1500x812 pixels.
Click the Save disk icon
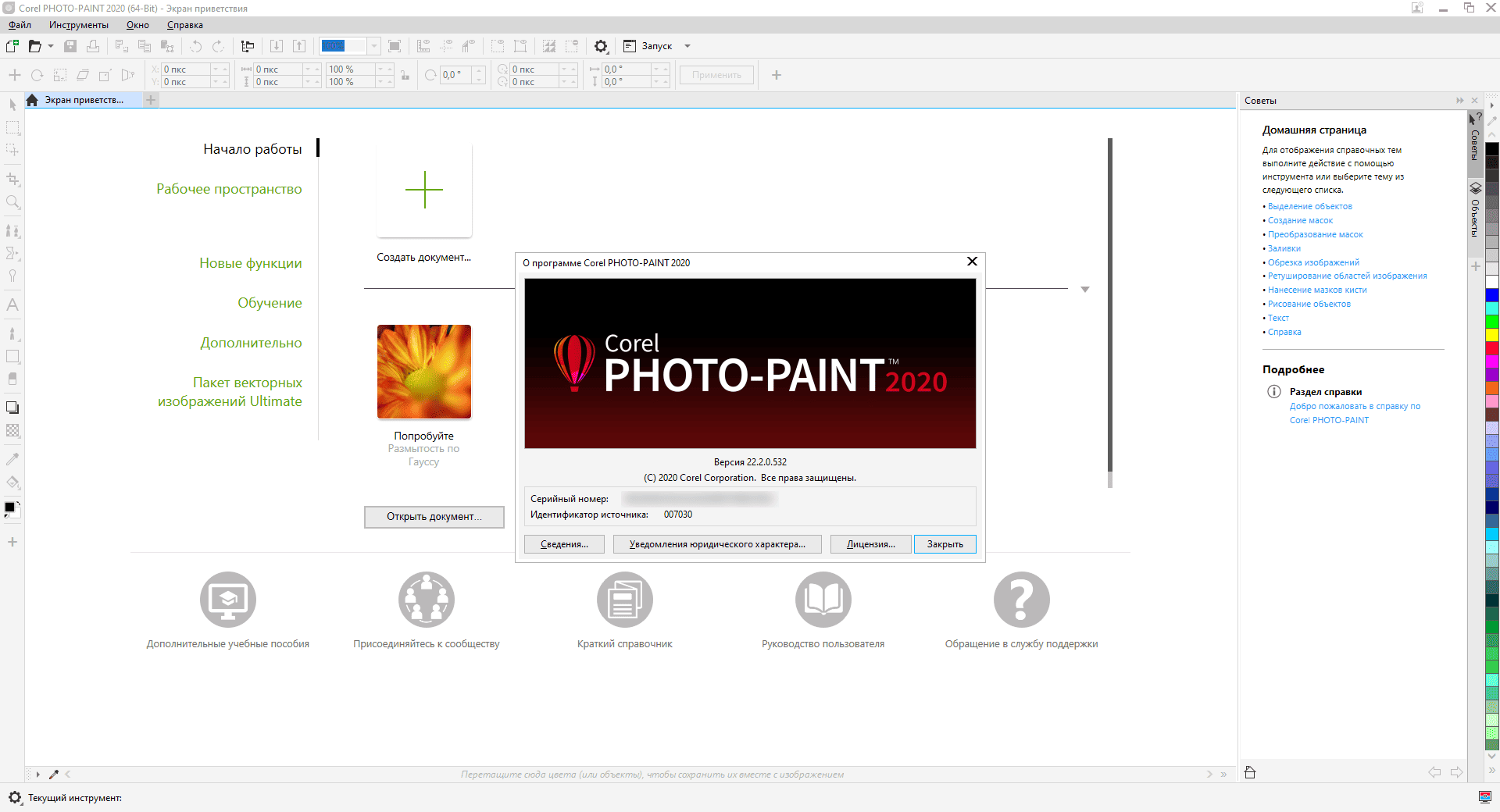click(70, 46)
